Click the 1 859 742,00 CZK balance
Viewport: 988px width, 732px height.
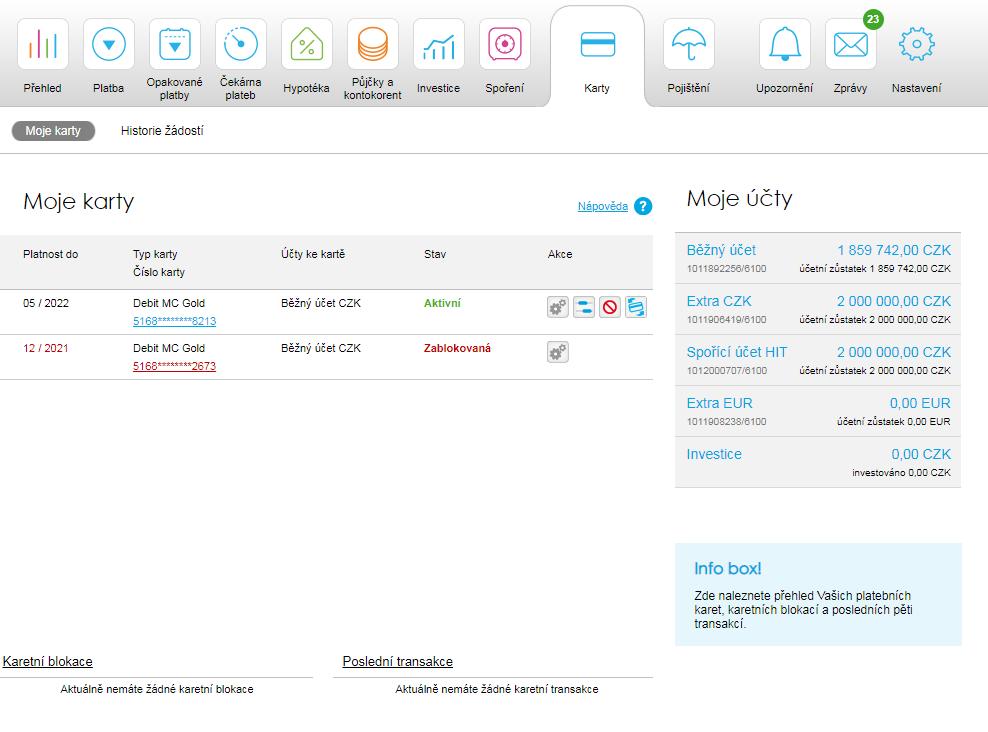click(x=893, y=250)
